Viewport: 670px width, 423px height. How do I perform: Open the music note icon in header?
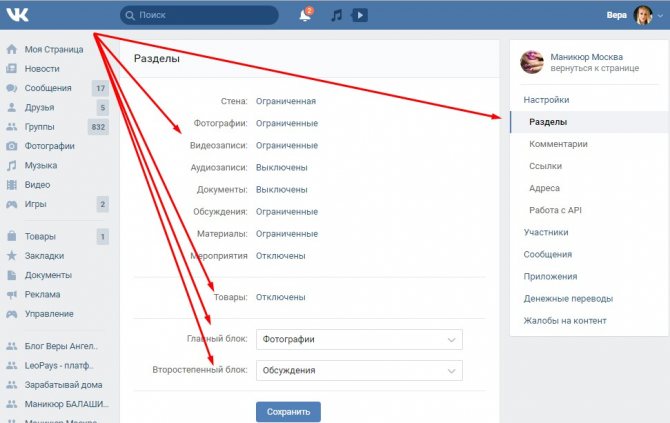tap(337, 15)
